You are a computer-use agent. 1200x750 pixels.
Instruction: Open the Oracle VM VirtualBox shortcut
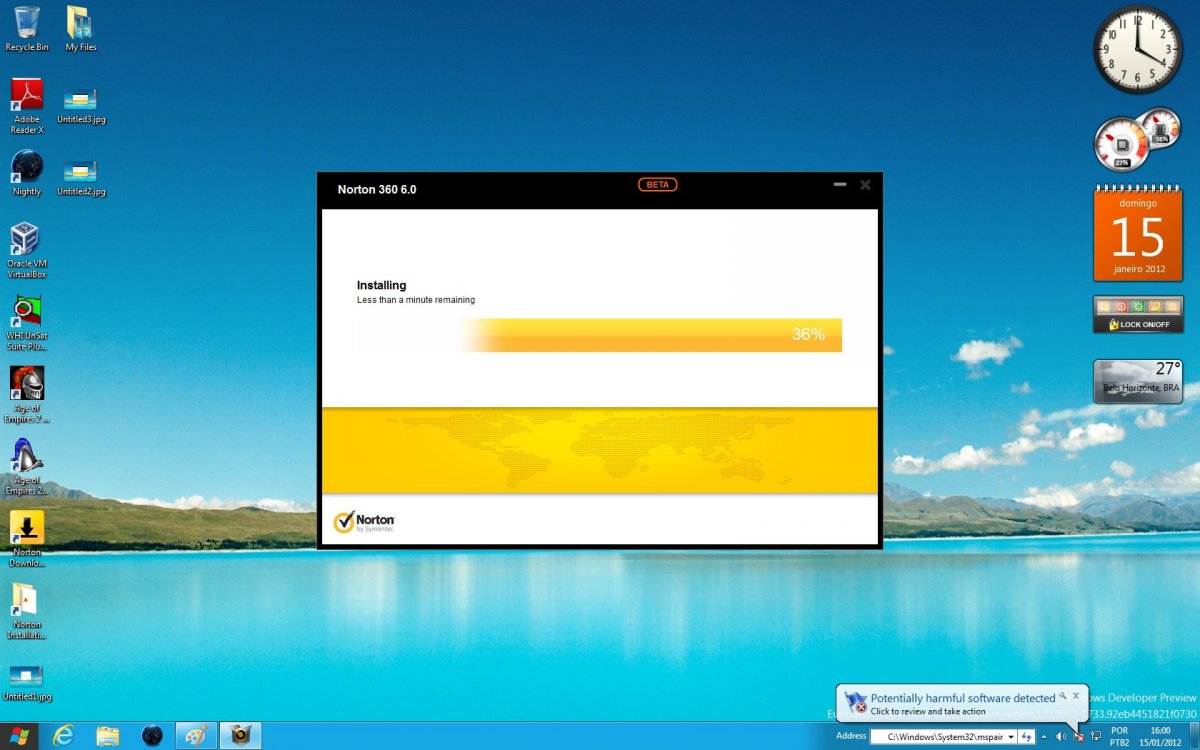click(27, 250)
